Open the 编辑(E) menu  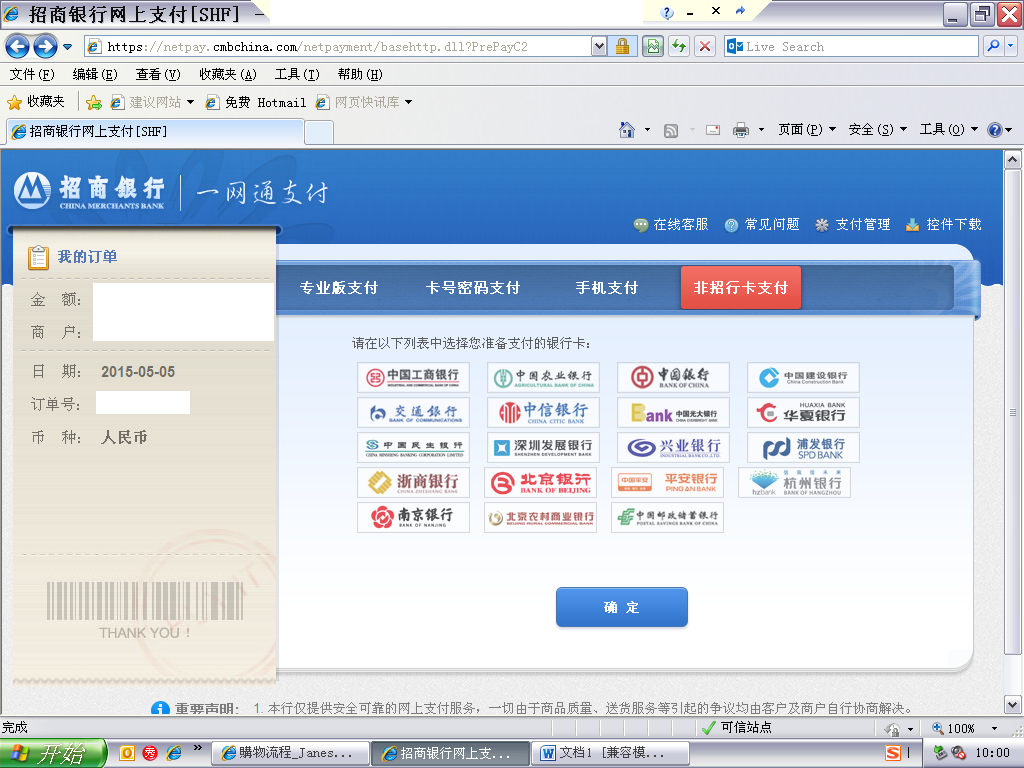(x=95, y=74)
